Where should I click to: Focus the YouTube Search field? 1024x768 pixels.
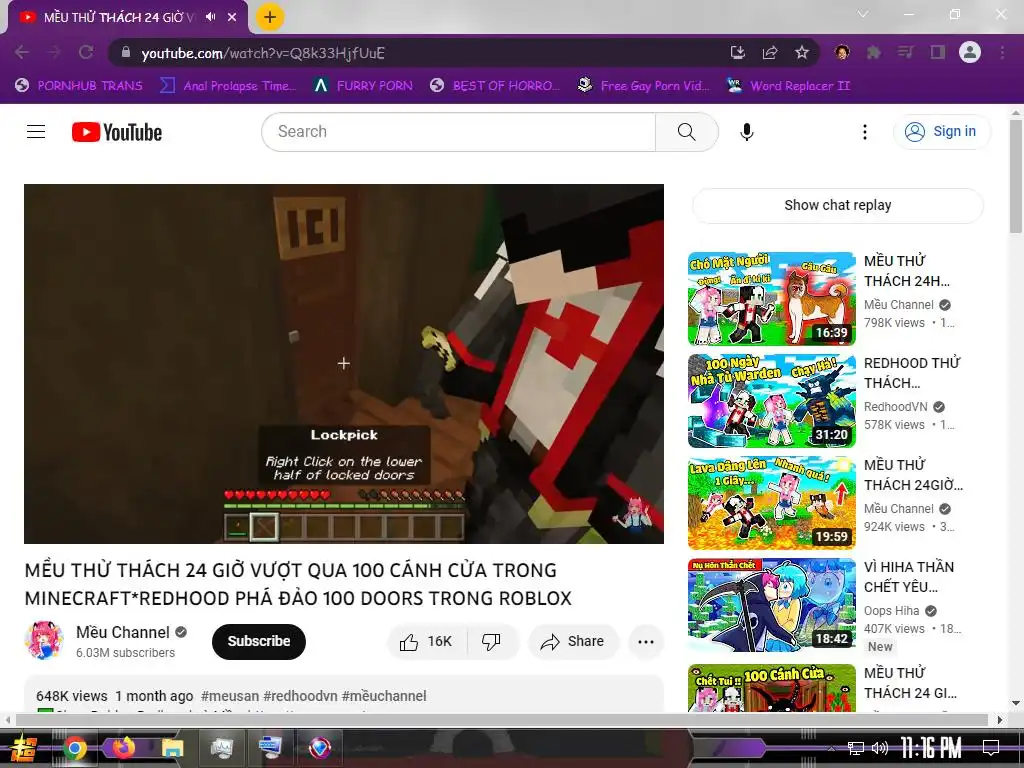(x=459, y=132)
